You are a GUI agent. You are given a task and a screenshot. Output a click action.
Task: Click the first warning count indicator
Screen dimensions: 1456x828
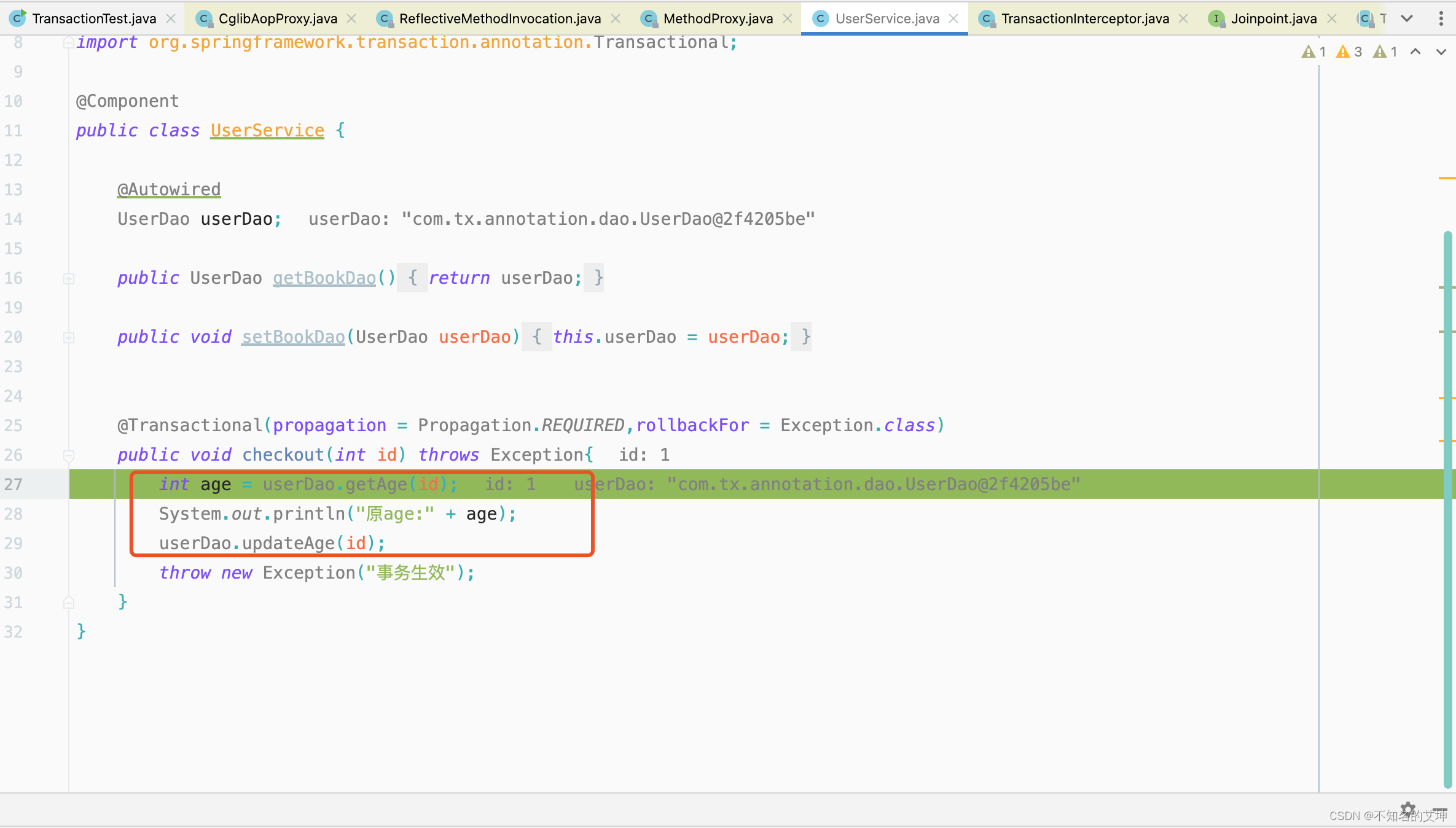[1314, 52]
